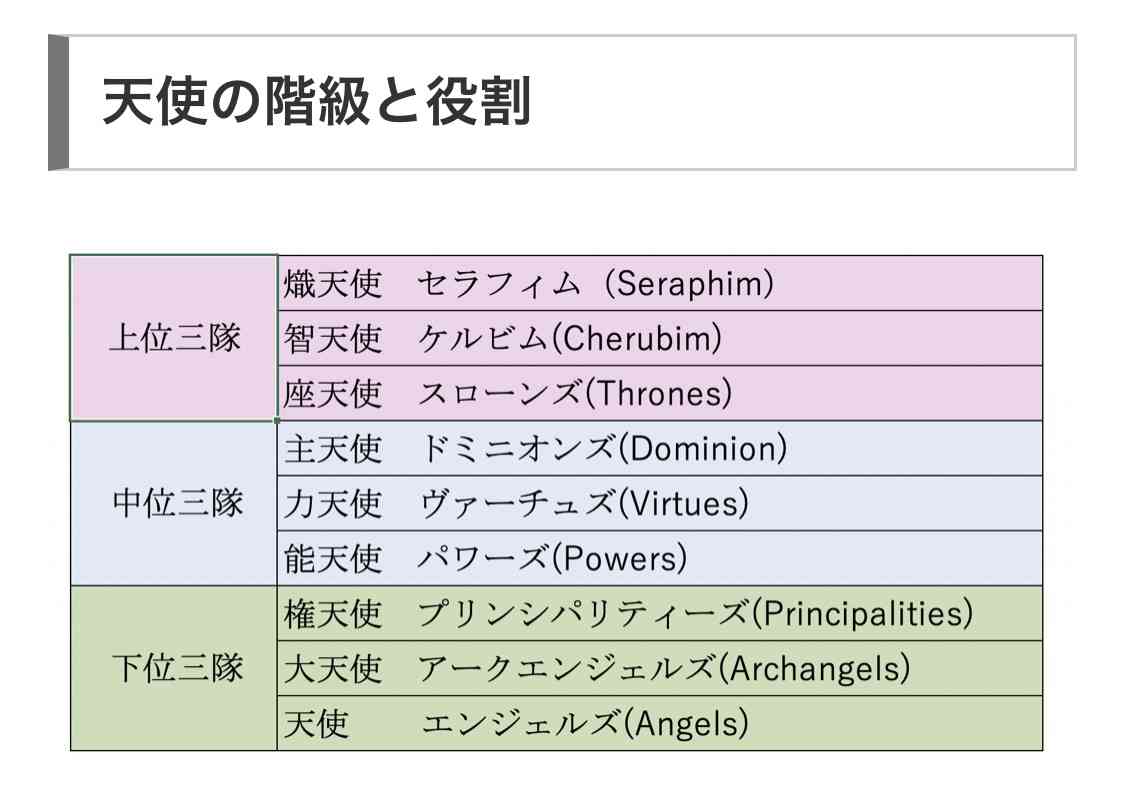This screenshot has height=810, width=1125.
Task: Click the 権天使 (Principalities) row
Action: tap(660, 613)
